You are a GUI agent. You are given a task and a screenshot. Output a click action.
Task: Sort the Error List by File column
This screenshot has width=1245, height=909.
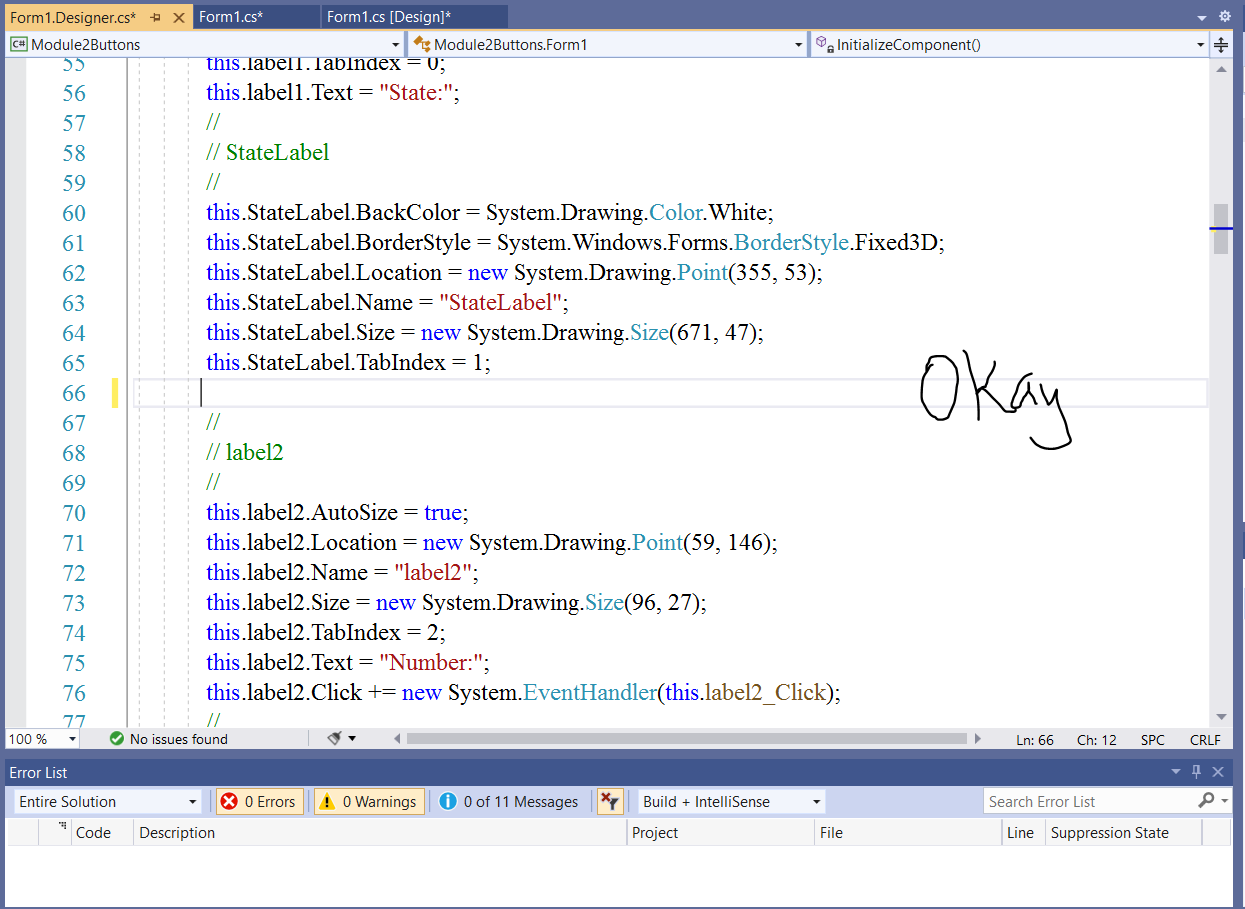point(907,832)
